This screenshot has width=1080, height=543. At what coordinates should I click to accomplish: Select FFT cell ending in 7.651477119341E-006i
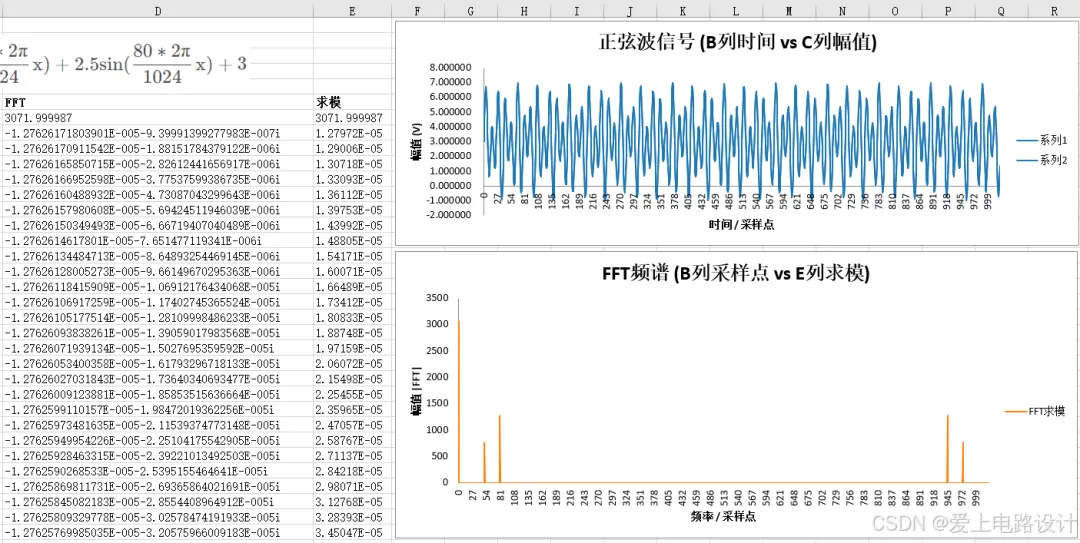pyautogui.click(x=157, y=240)
